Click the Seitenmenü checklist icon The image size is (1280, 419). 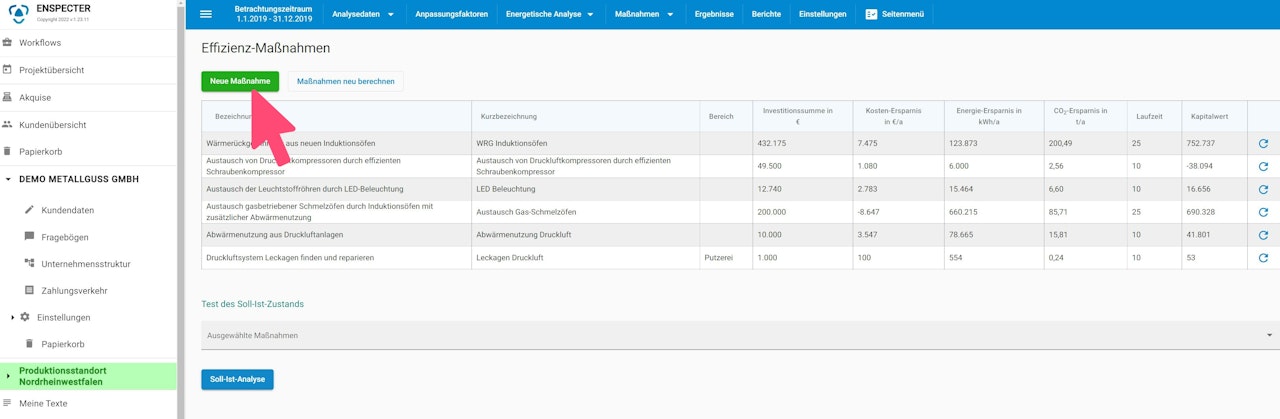click(x=872, y=14)
